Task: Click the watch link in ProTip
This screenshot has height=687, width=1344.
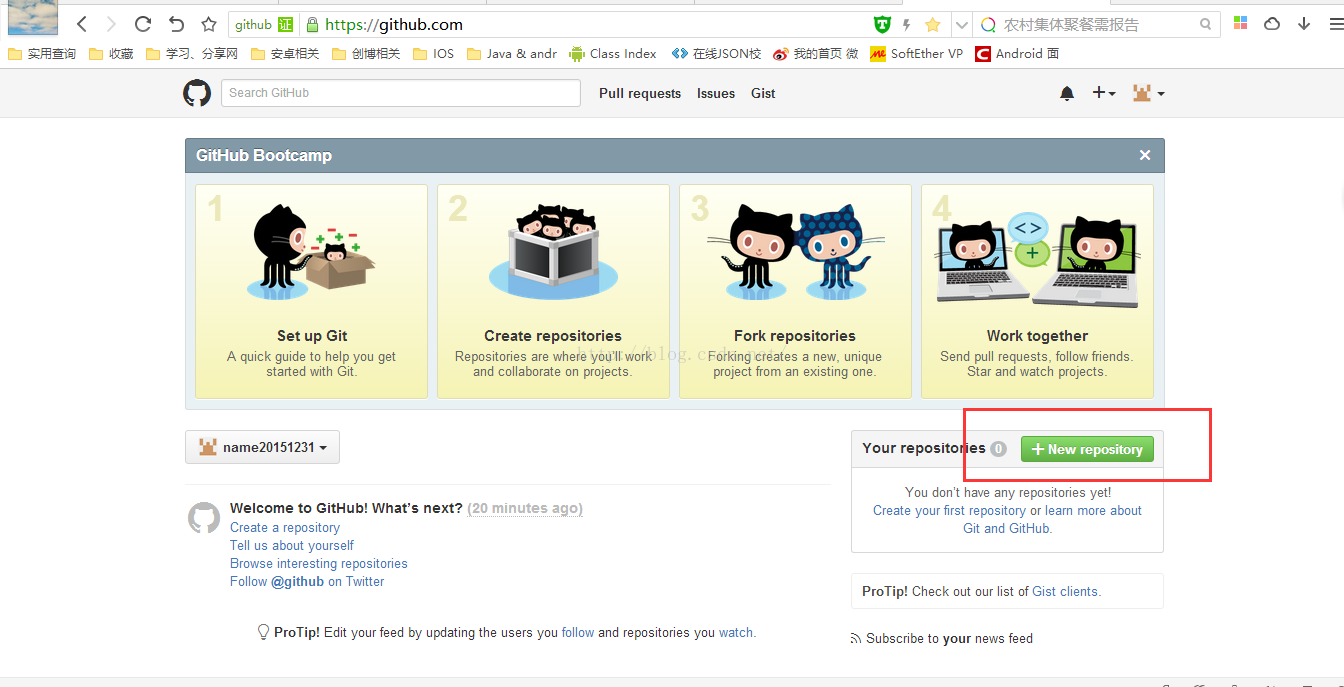Action: (736, 632)
